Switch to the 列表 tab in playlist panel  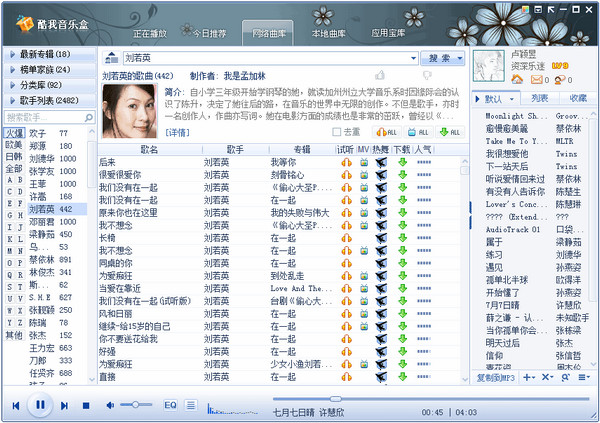[x=540, y=99]
